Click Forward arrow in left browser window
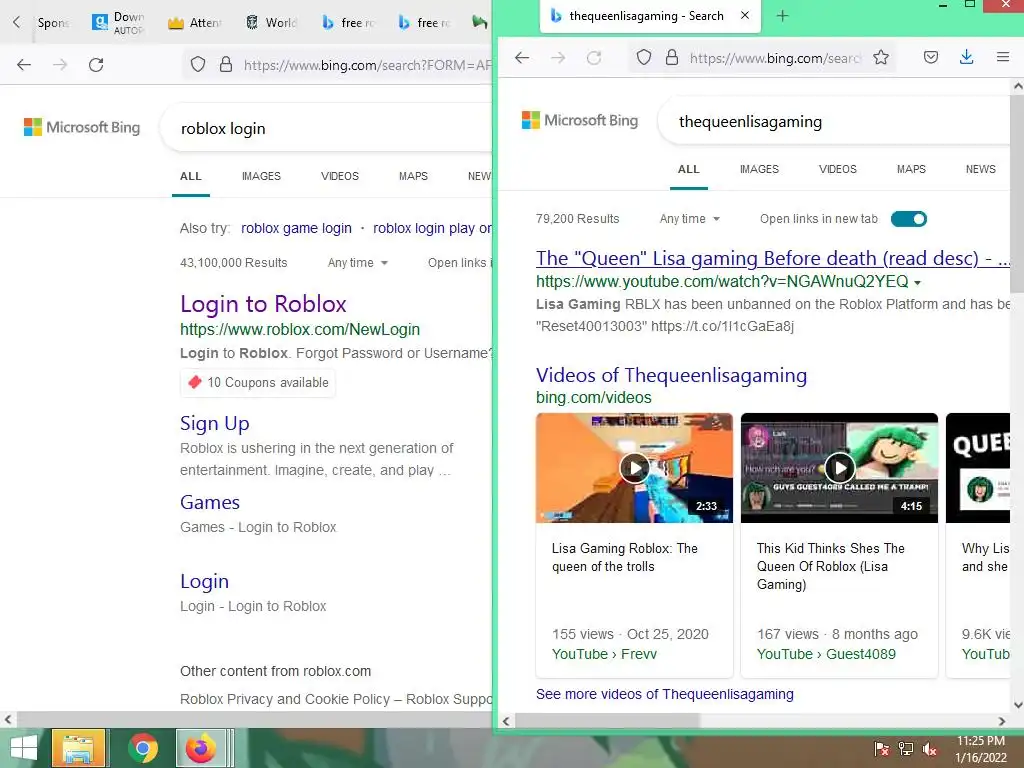Screen dimensions: 1024x768 click(60, 65)
